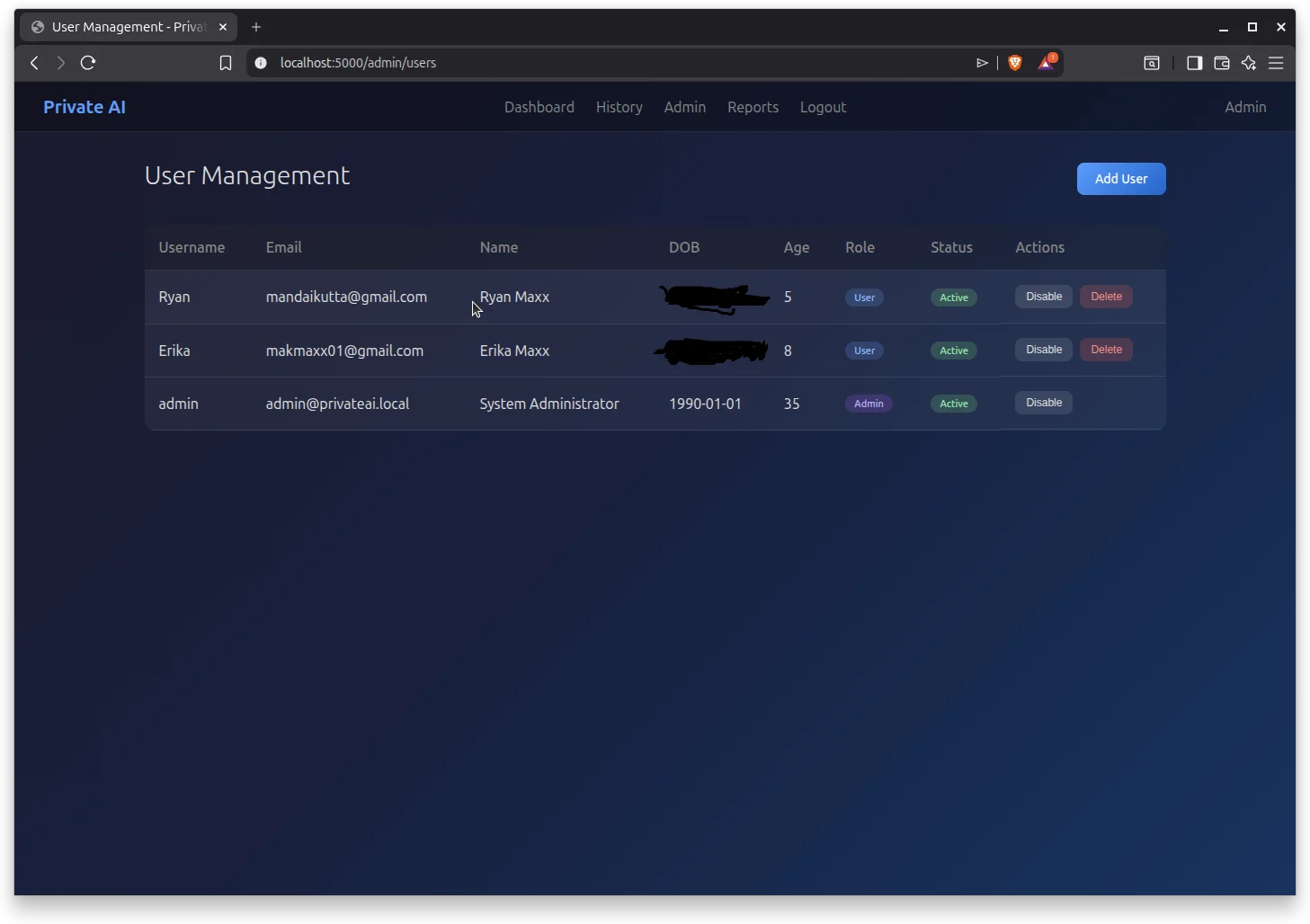The height and width of the screenshot is (924, 1310).
Task: Navigate to the Dashboard menu item
Action: pos(539,107)
